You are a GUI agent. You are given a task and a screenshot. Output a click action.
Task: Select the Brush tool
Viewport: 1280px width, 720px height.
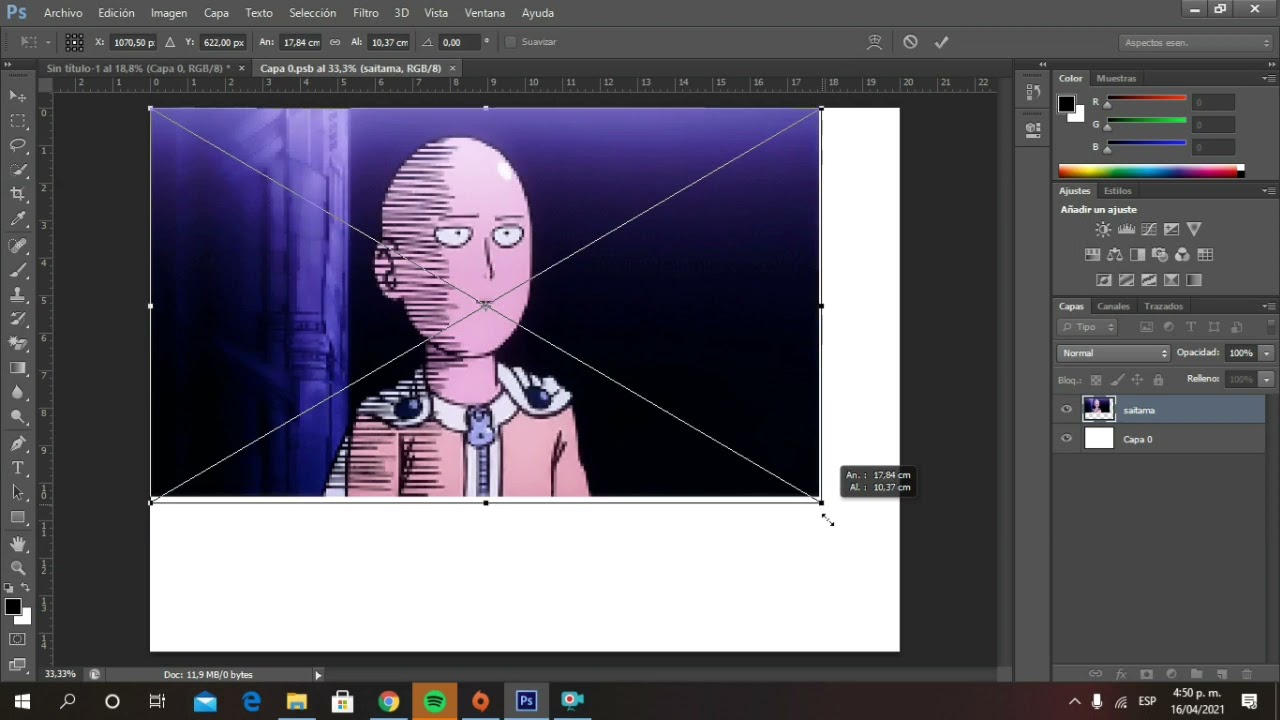[x=18, y=270]
